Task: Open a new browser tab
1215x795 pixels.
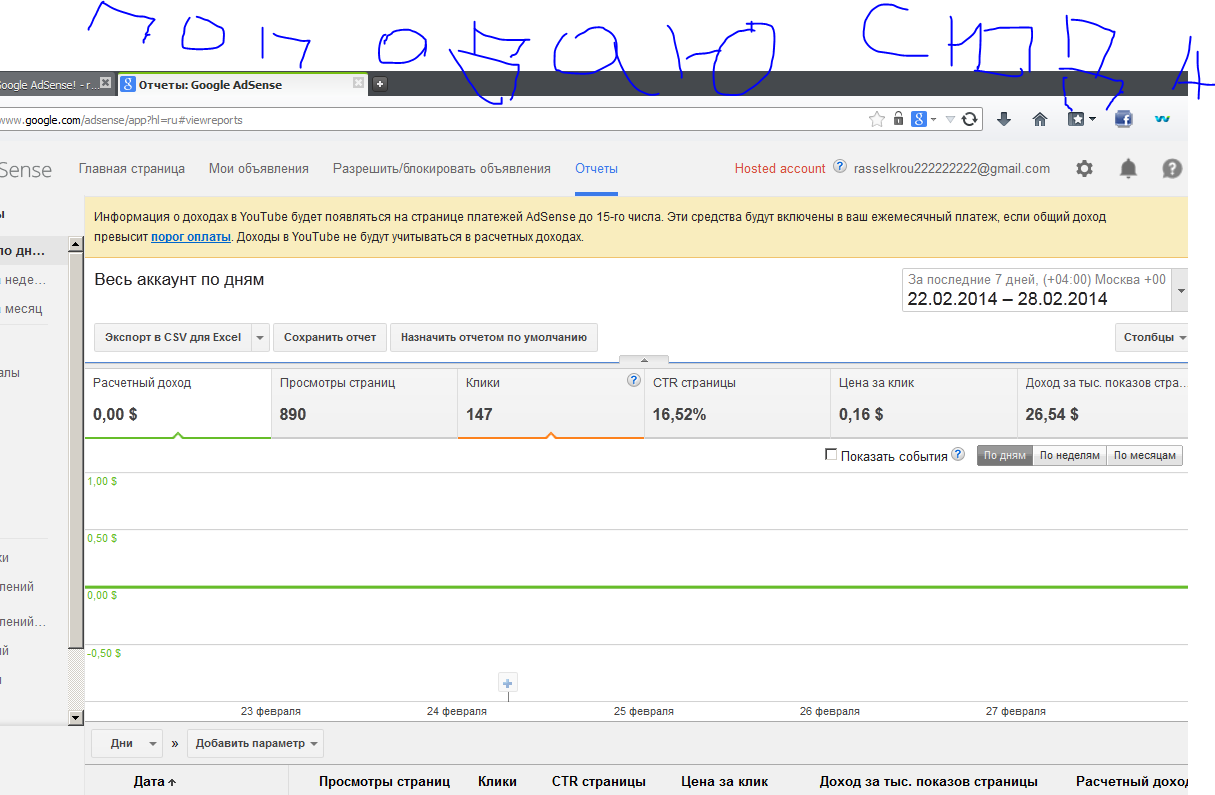Action: 380,84
